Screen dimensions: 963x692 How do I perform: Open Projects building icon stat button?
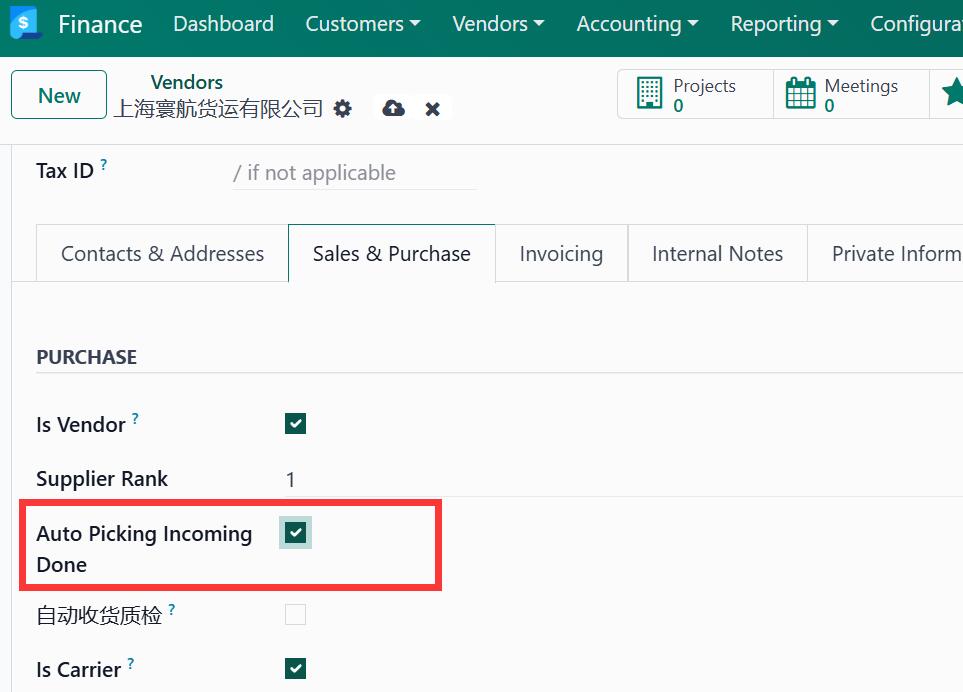[x=650, y=93]
